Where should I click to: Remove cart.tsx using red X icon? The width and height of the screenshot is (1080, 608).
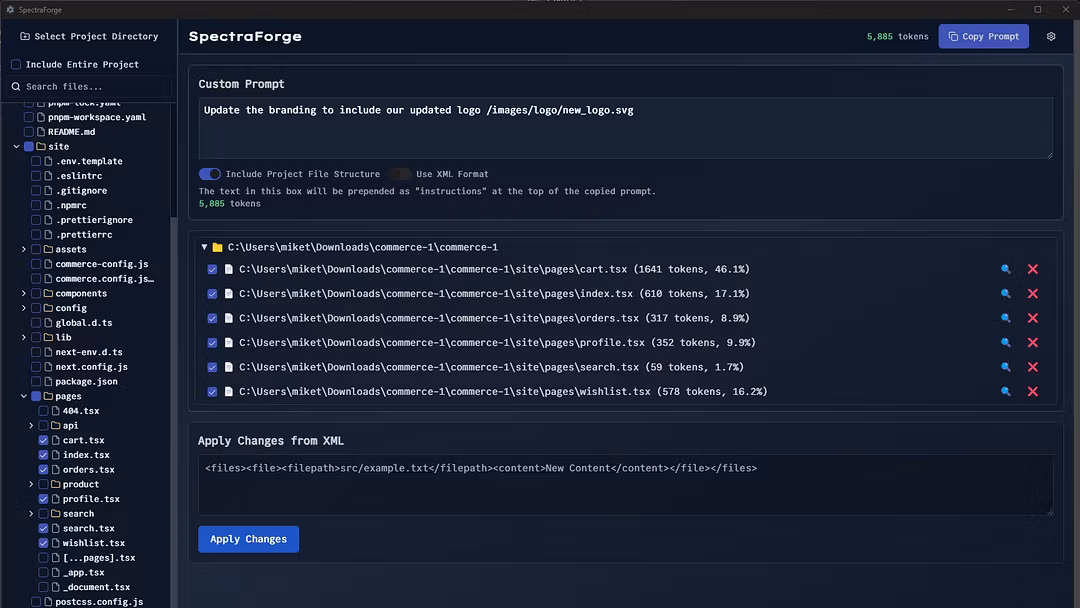tap(1033, 270)
